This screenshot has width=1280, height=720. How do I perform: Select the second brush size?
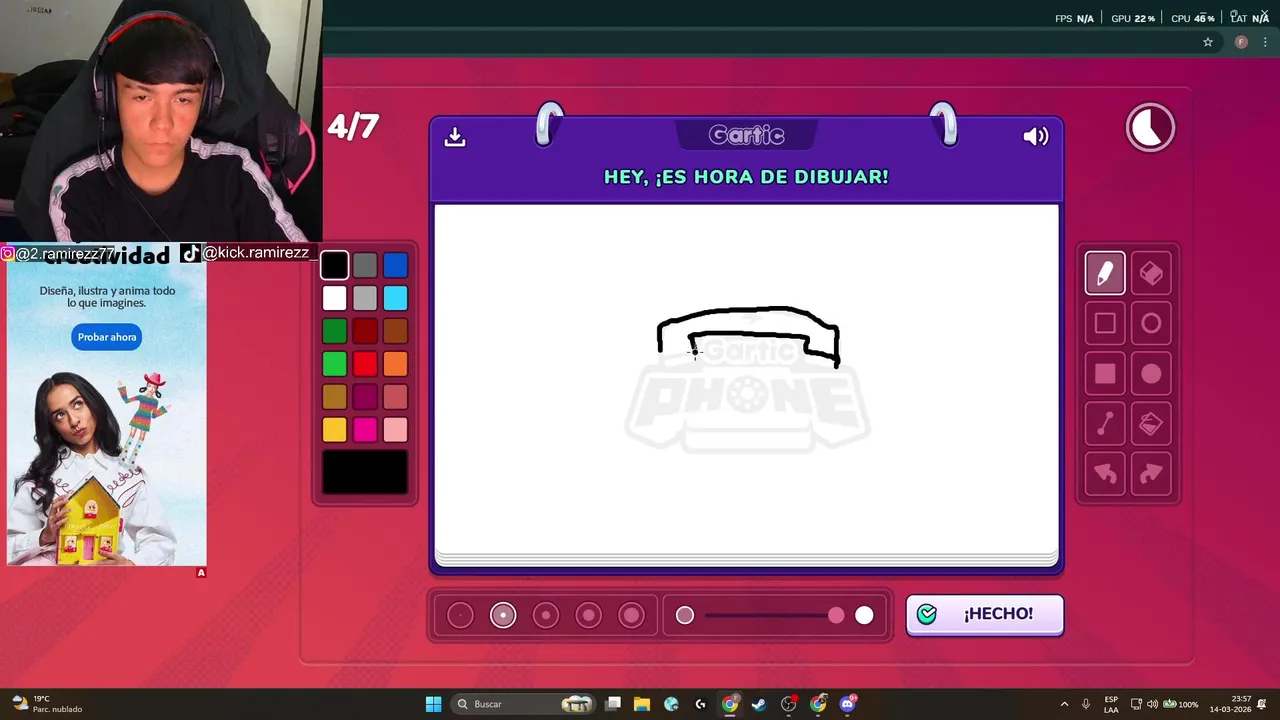tap(503, 615)
